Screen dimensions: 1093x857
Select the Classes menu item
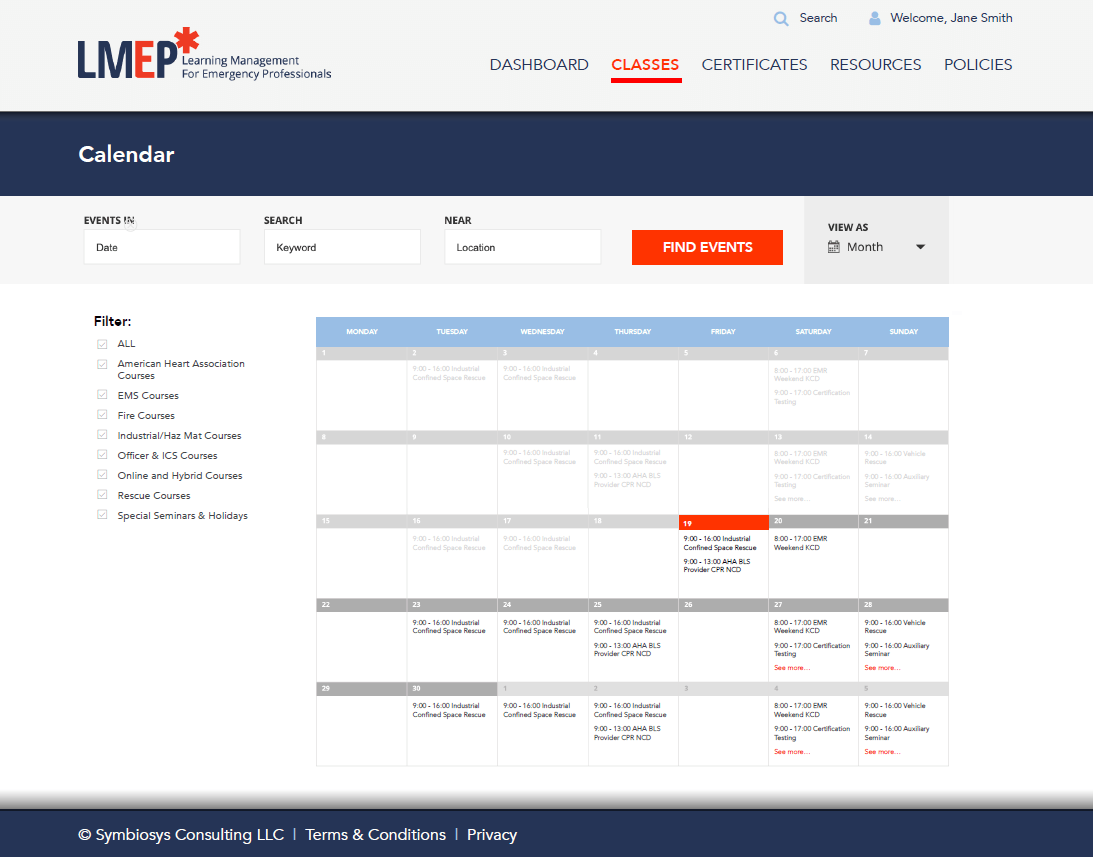[645, 65]
